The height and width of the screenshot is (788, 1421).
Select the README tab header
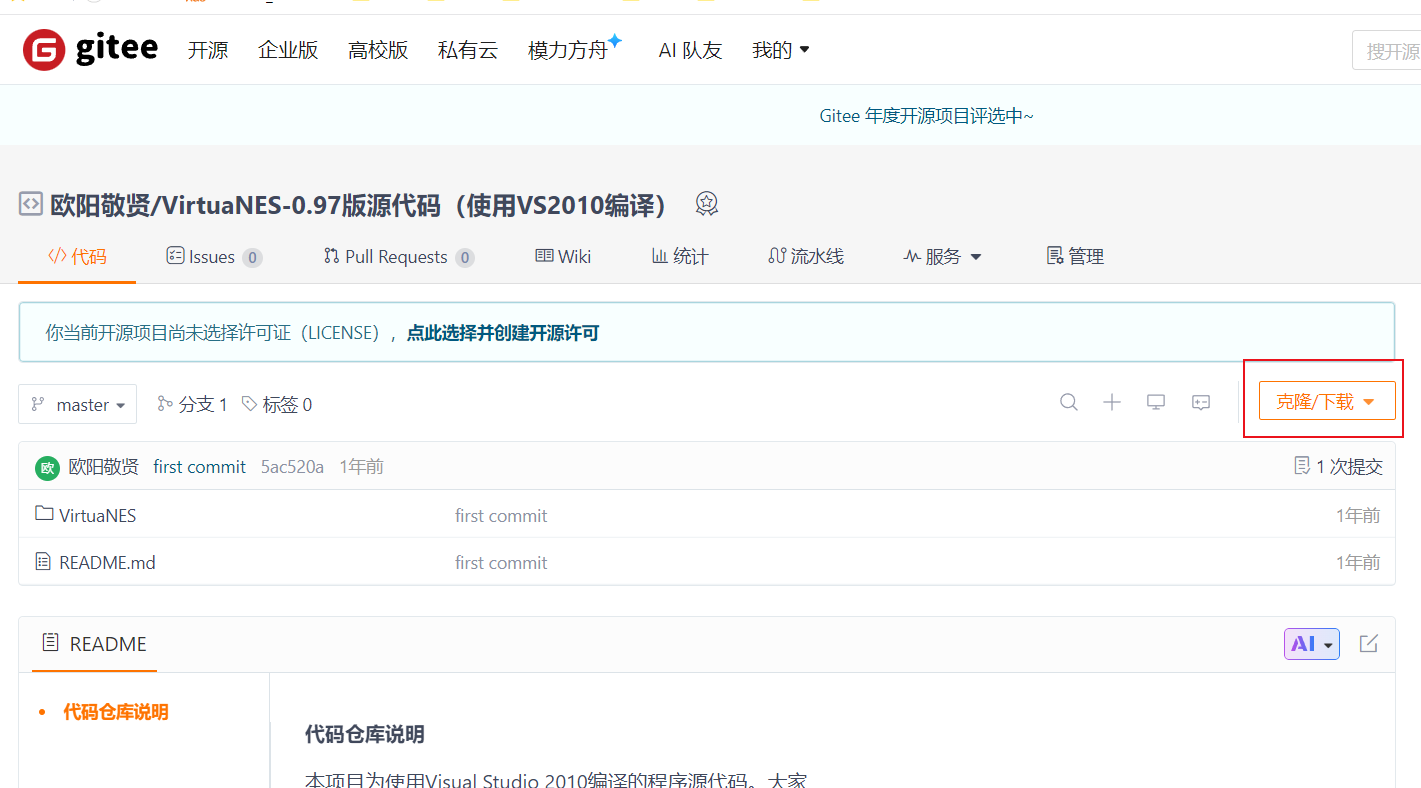pyautogui.click(x=94, y=644)
